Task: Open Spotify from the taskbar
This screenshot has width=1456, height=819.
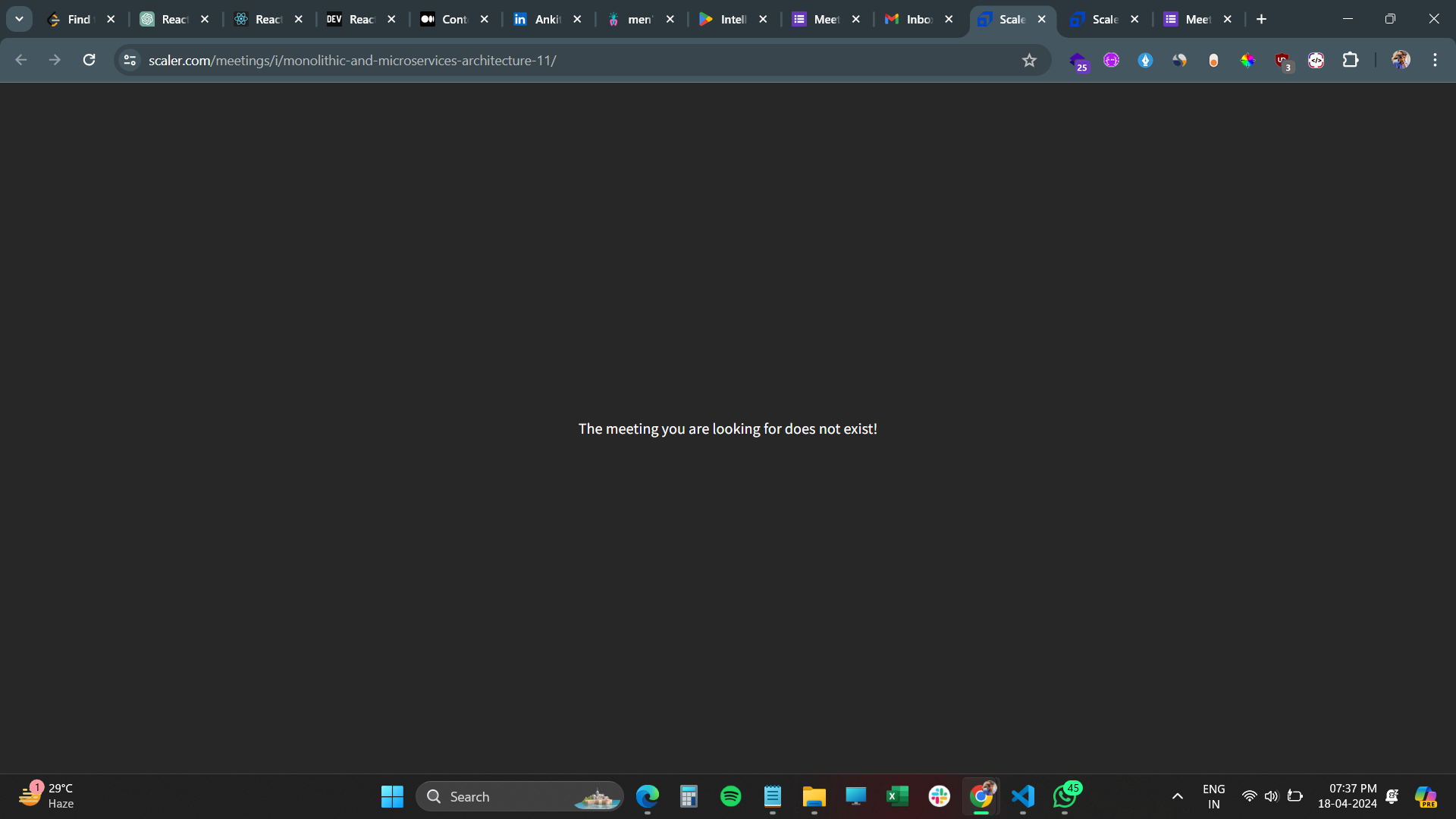Action: point(730,796)
